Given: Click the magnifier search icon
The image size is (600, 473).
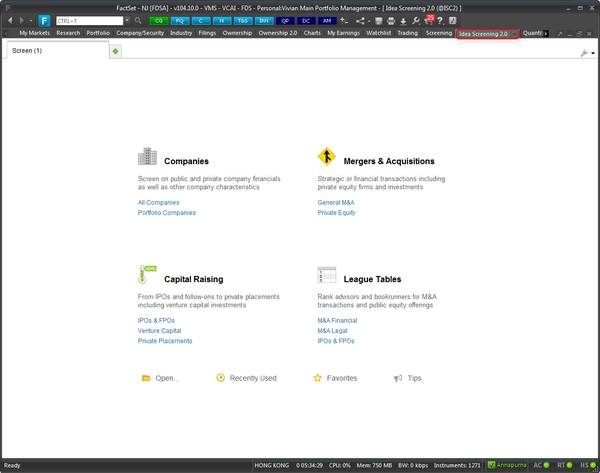Looking at the screenshot, I should (138, 21).
